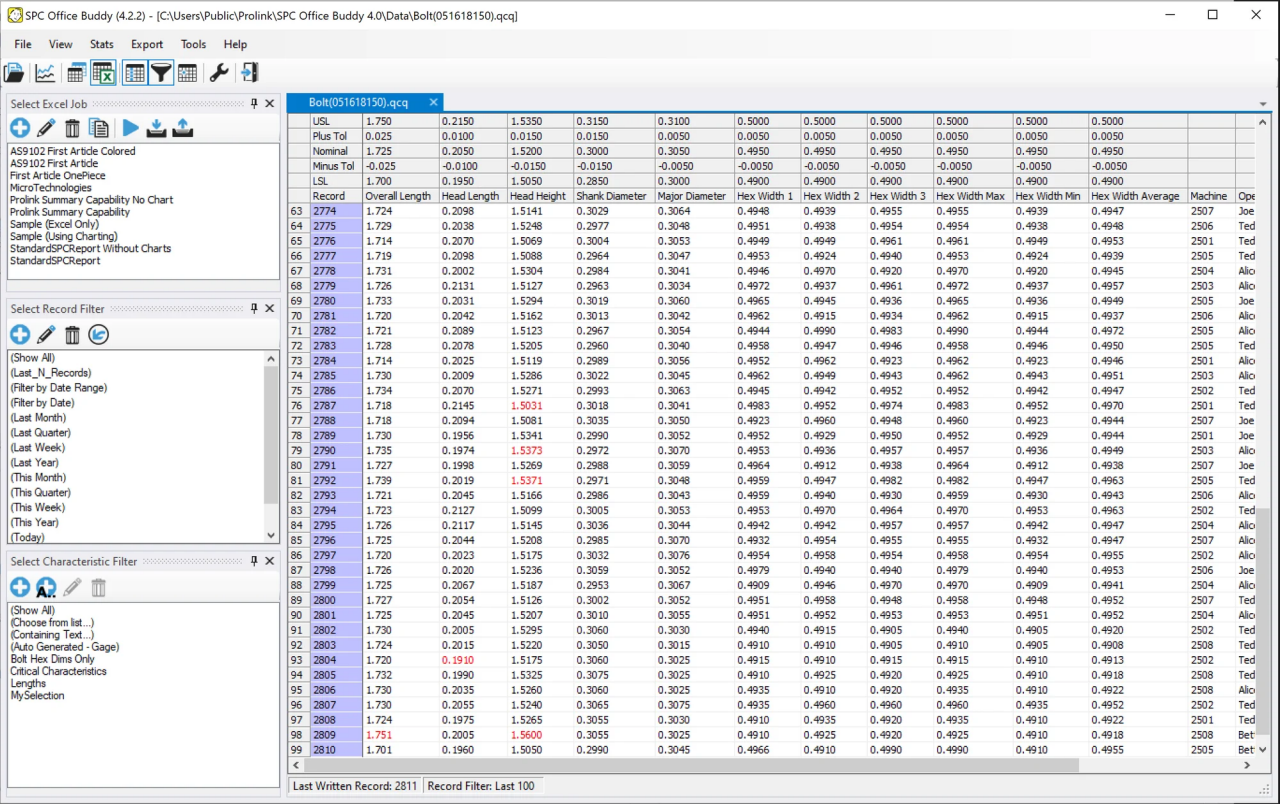Toggle the record filter funnel tool
The image size is (1280, 804).
[x=160, y=71]
